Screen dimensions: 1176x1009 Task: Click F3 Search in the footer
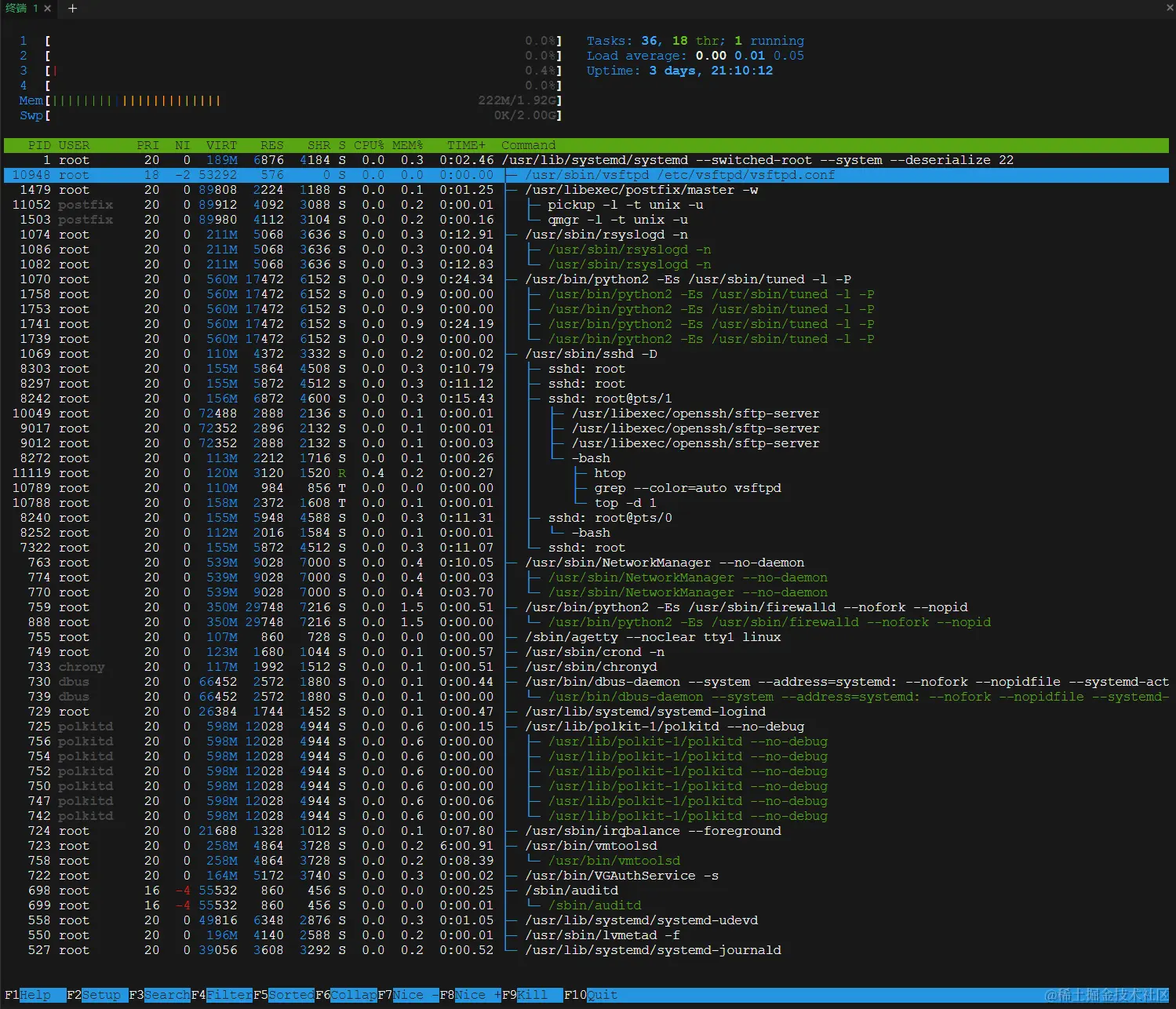(159, 995)
